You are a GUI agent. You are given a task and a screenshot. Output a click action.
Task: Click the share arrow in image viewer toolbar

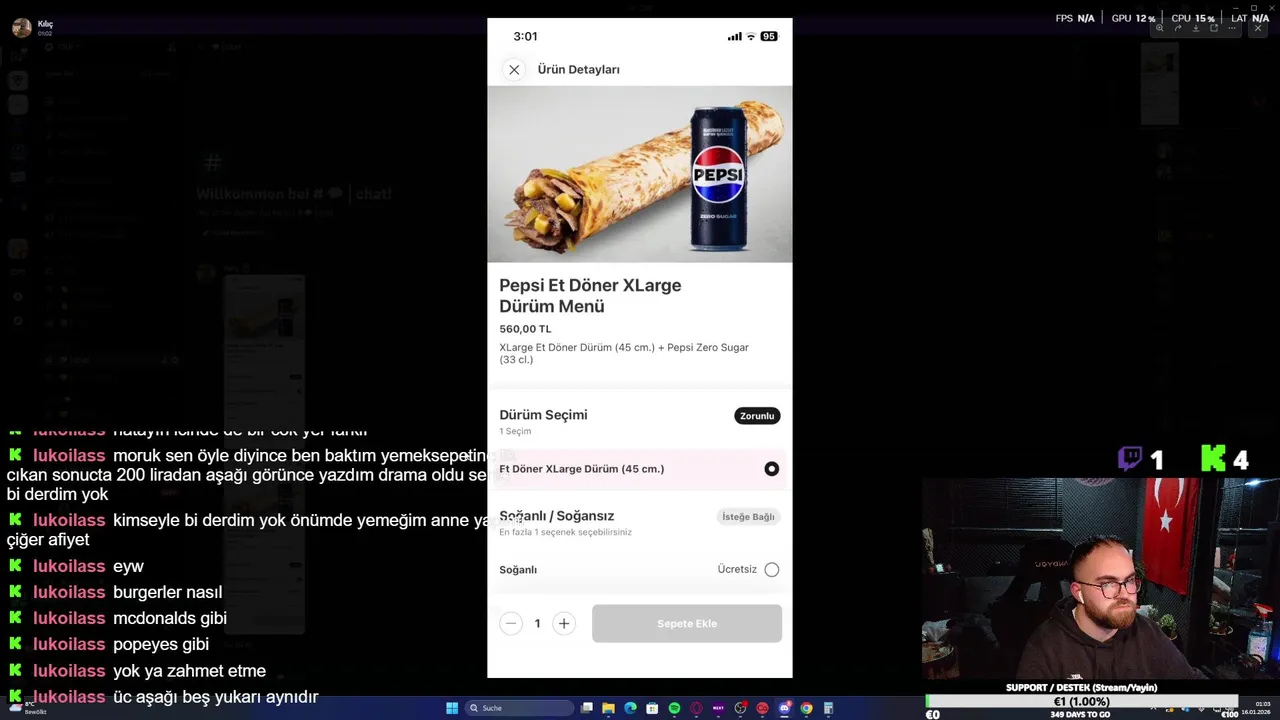pyautogui.click(x=1178, y=28)
